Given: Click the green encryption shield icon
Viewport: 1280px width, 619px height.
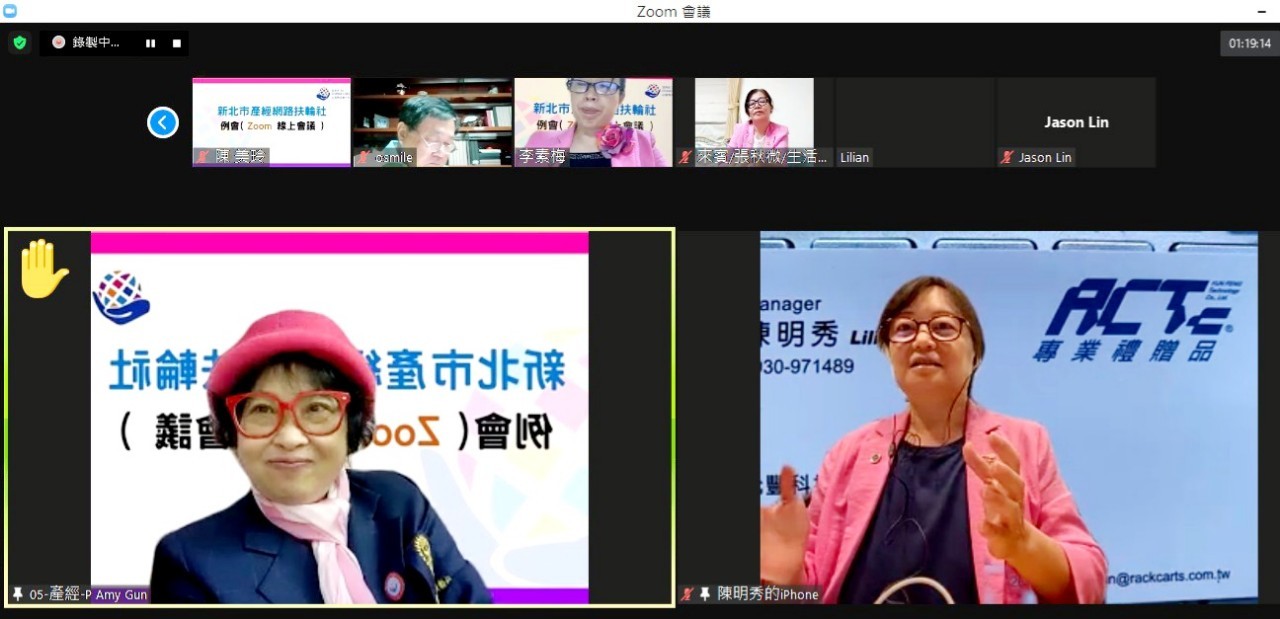Looking at the screenshot, I should coord(19,43).
